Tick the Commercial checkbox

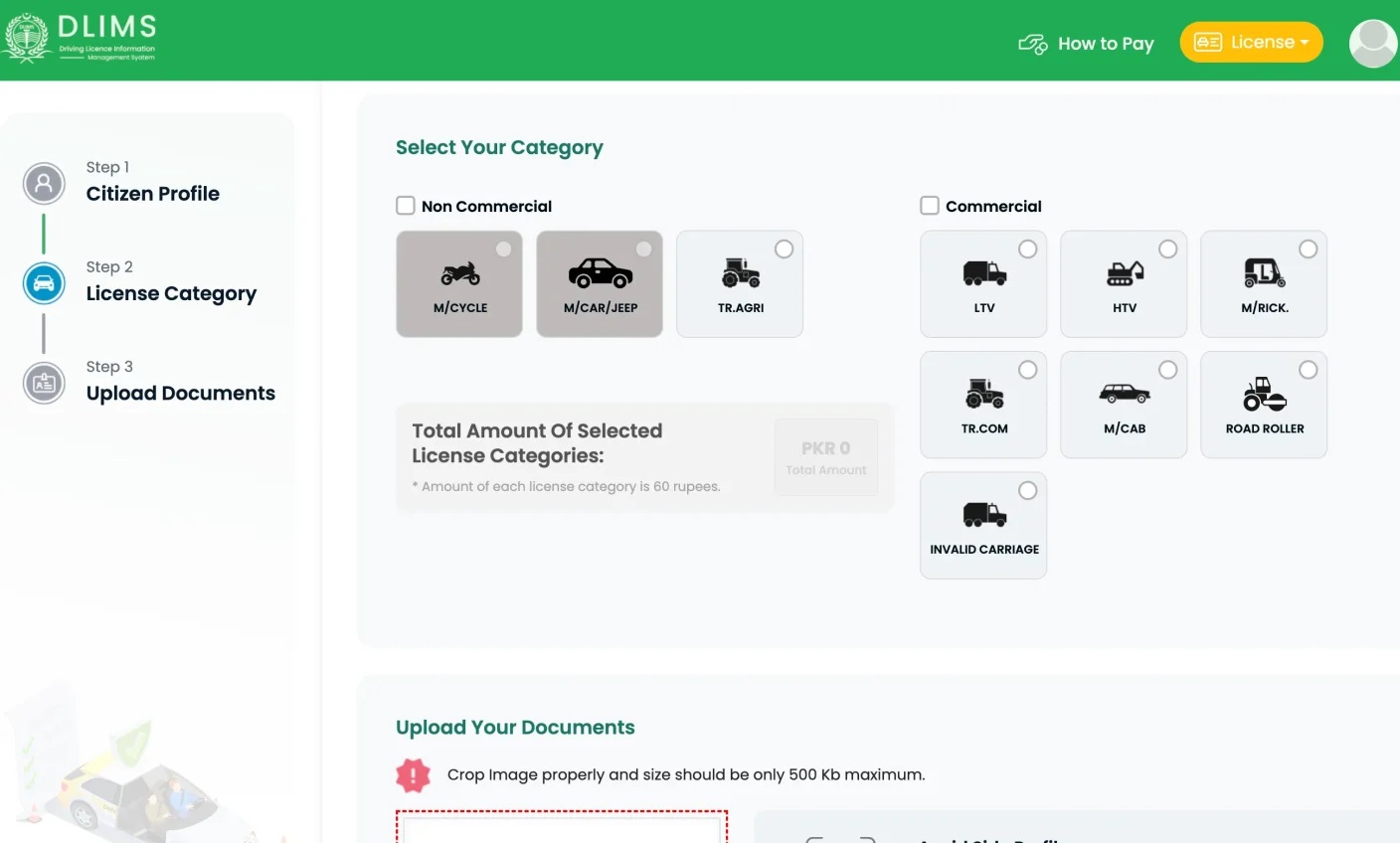(930, 206)
